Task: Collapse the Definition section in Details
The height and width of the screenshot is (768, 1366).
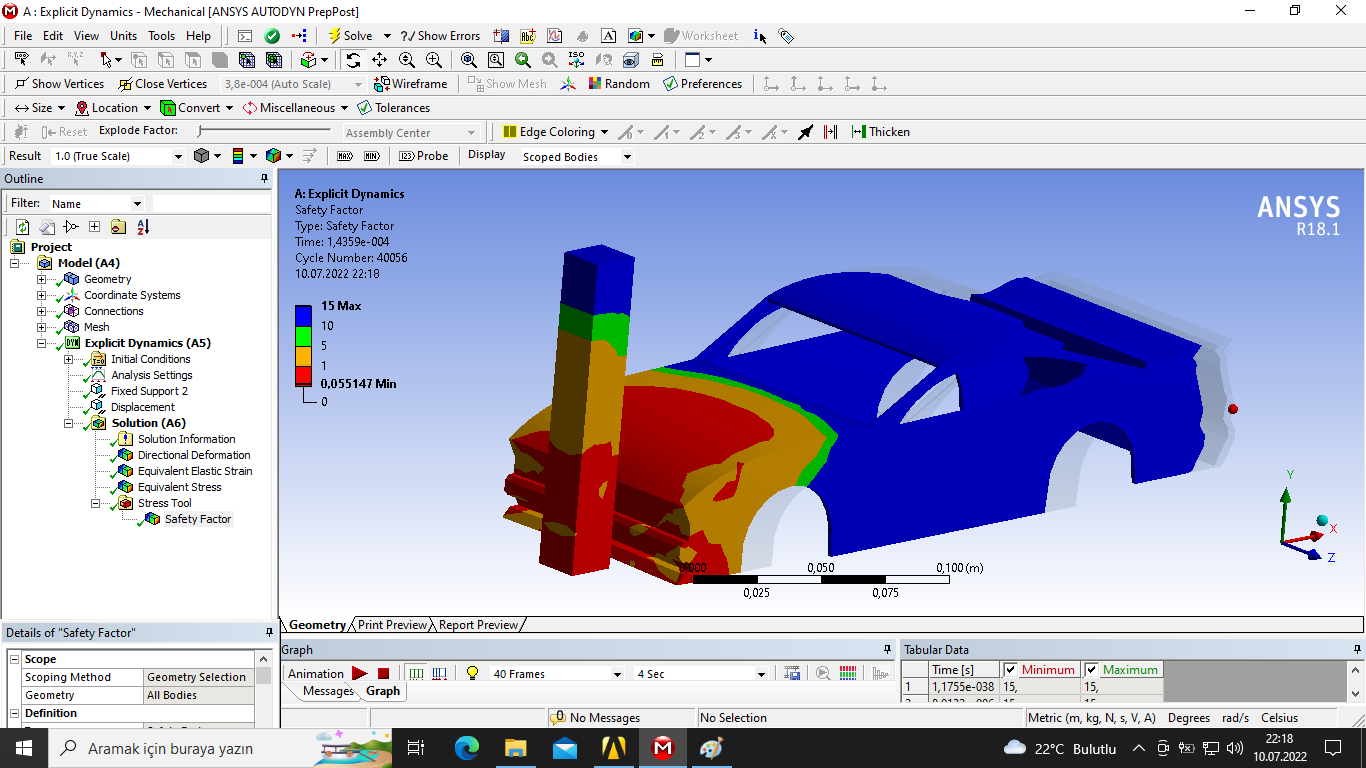Action: [15, 713]
